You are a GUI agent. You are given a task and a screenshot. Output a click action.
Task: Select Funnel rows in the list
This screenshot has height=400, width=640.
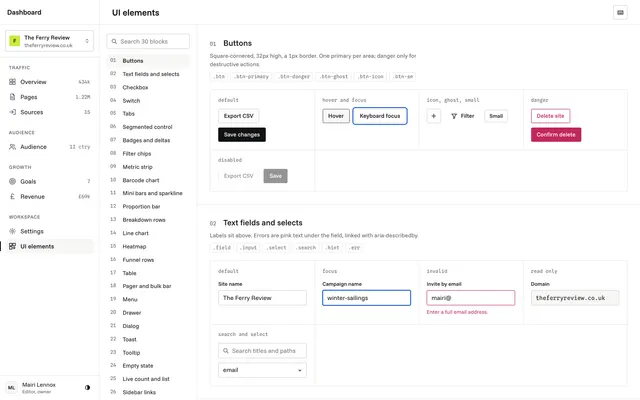(x=148, y=260)
